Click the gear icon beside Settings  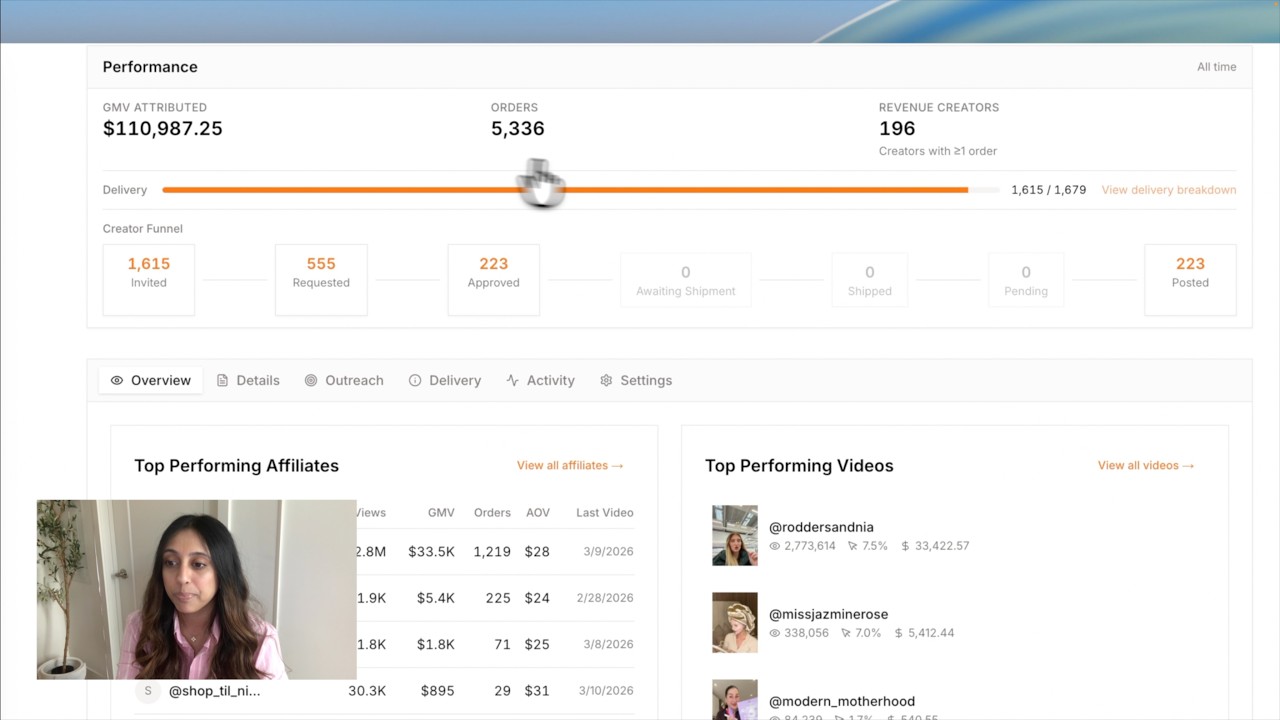[x=606, y=380]
